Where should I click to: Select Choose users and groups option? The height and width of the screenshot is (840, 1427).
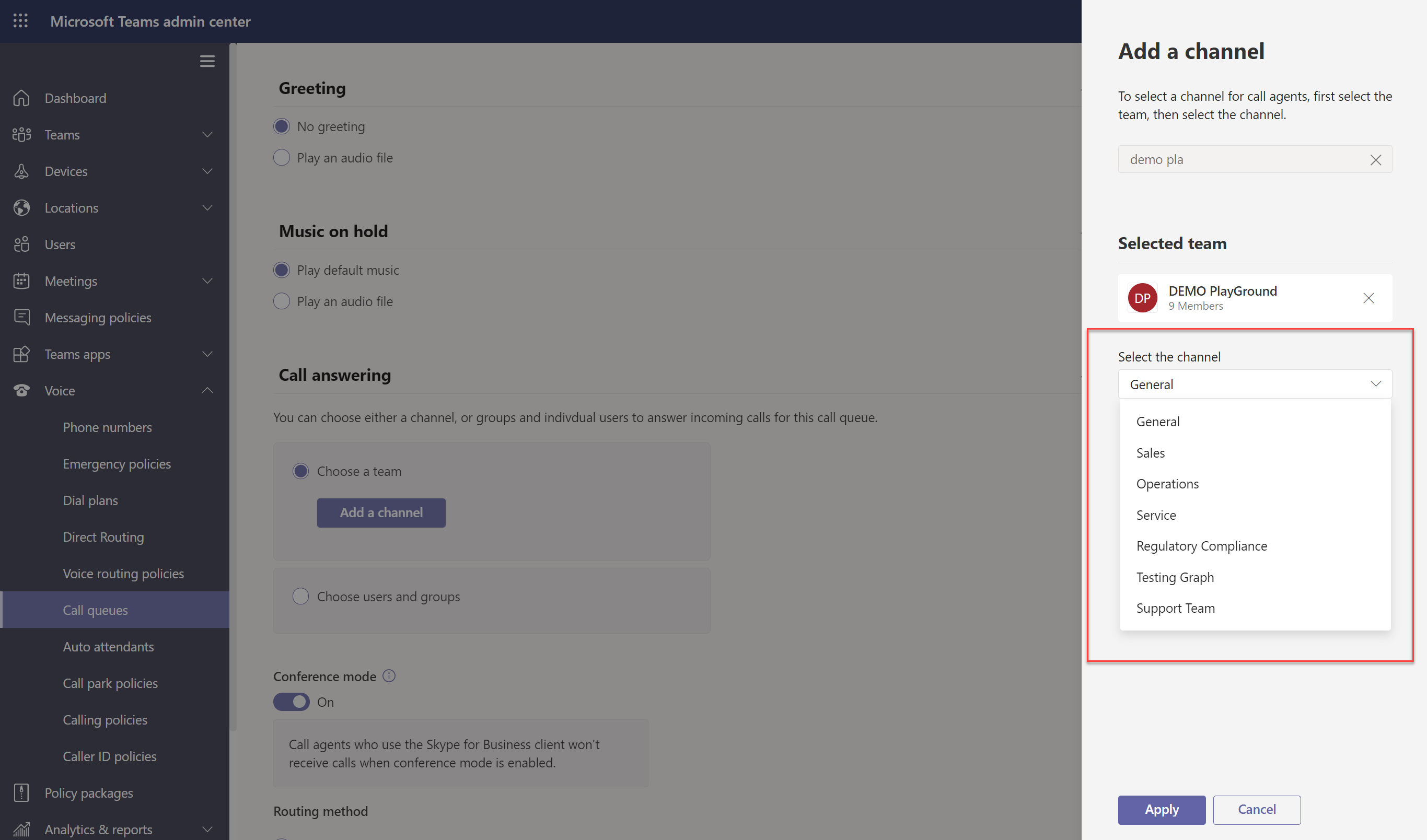pos(300,597)
